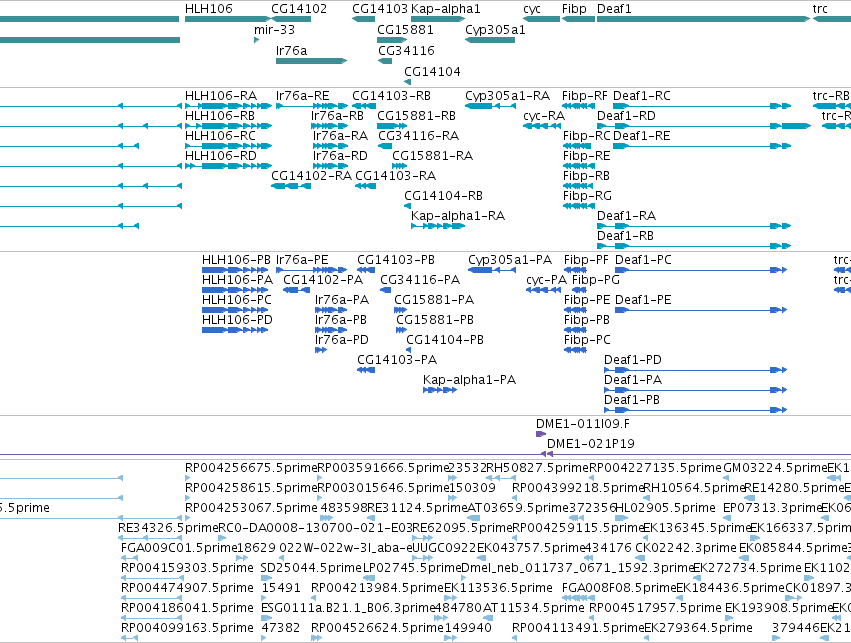This screenshot has height=643, width=851.
Task: Select the CG14102-RA transcript
Action: pos(291,186)
